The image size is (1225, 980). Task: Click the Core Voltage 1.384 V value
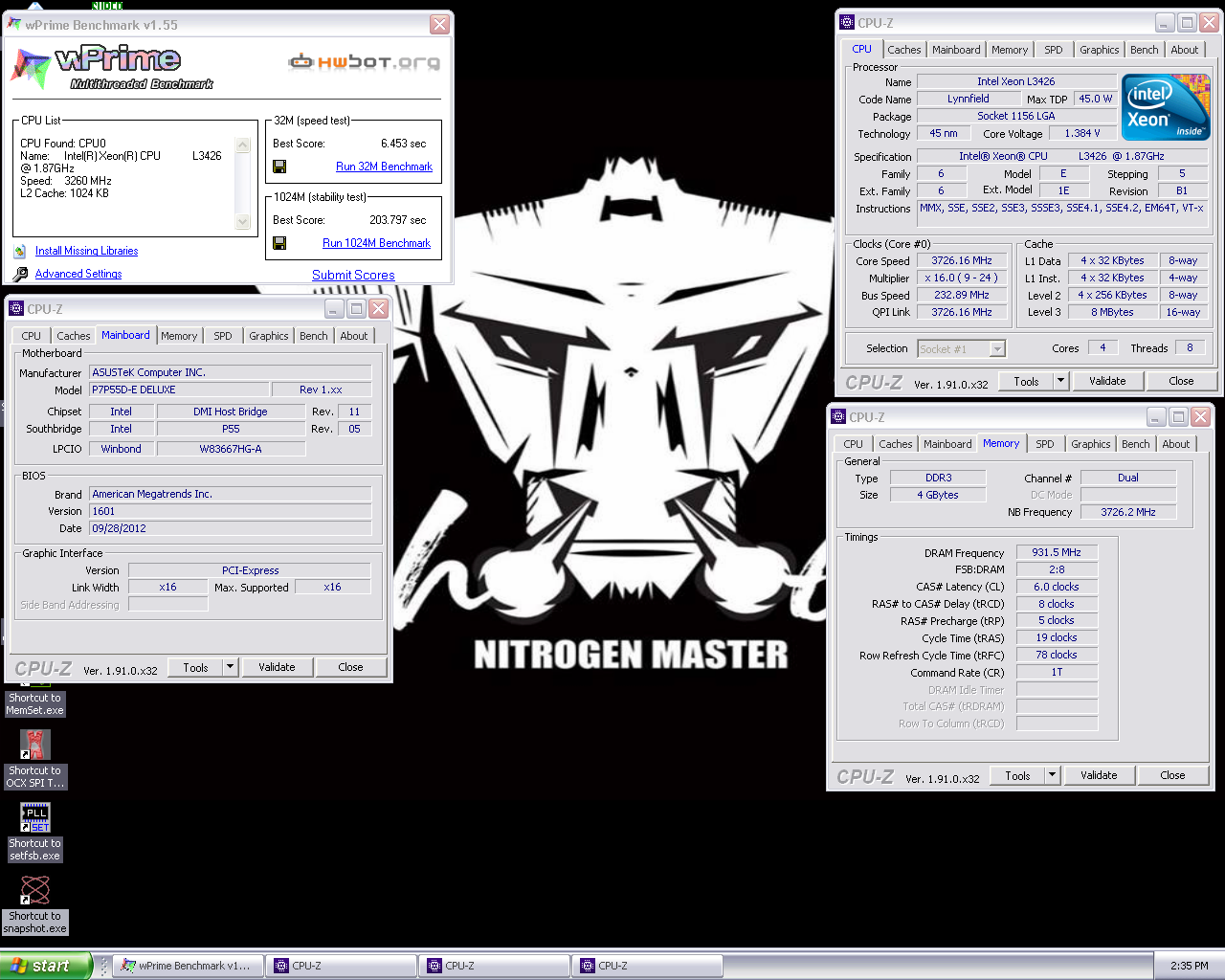(1082, 133)
